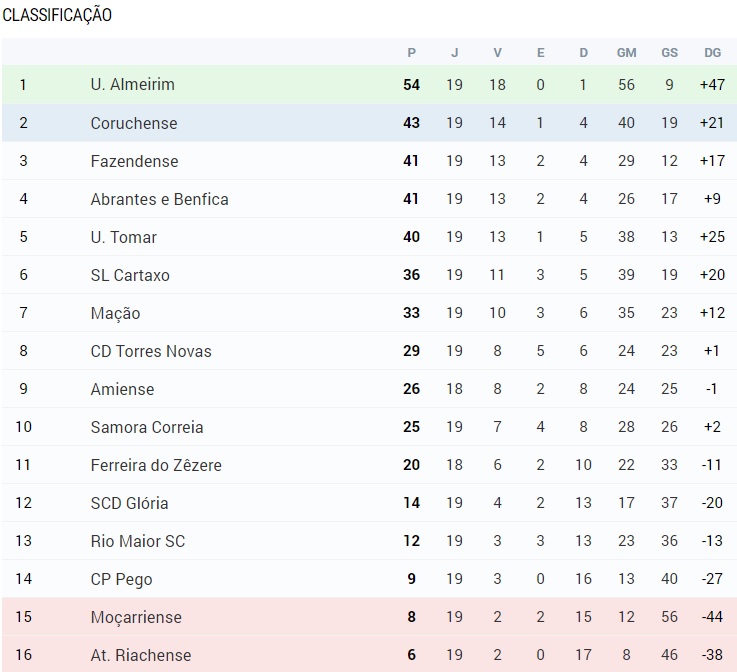The width and height of the screenshot is (737, 672).
Task: Click the GM goals scored column header
Action: tap(626, 52)
